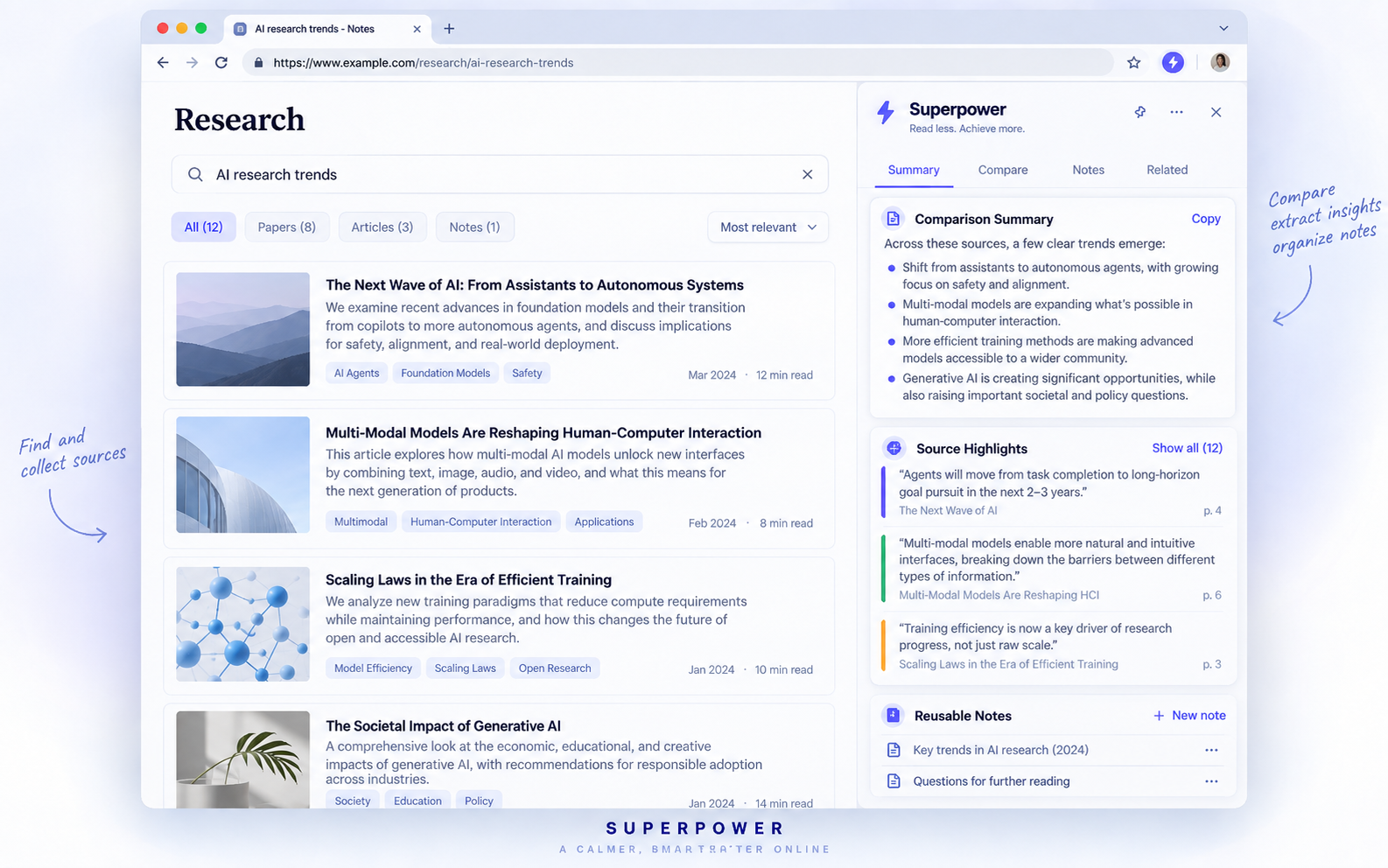Open the Related tab
This screenshot has height=868, width=1388.
(x=1167, y=170)
